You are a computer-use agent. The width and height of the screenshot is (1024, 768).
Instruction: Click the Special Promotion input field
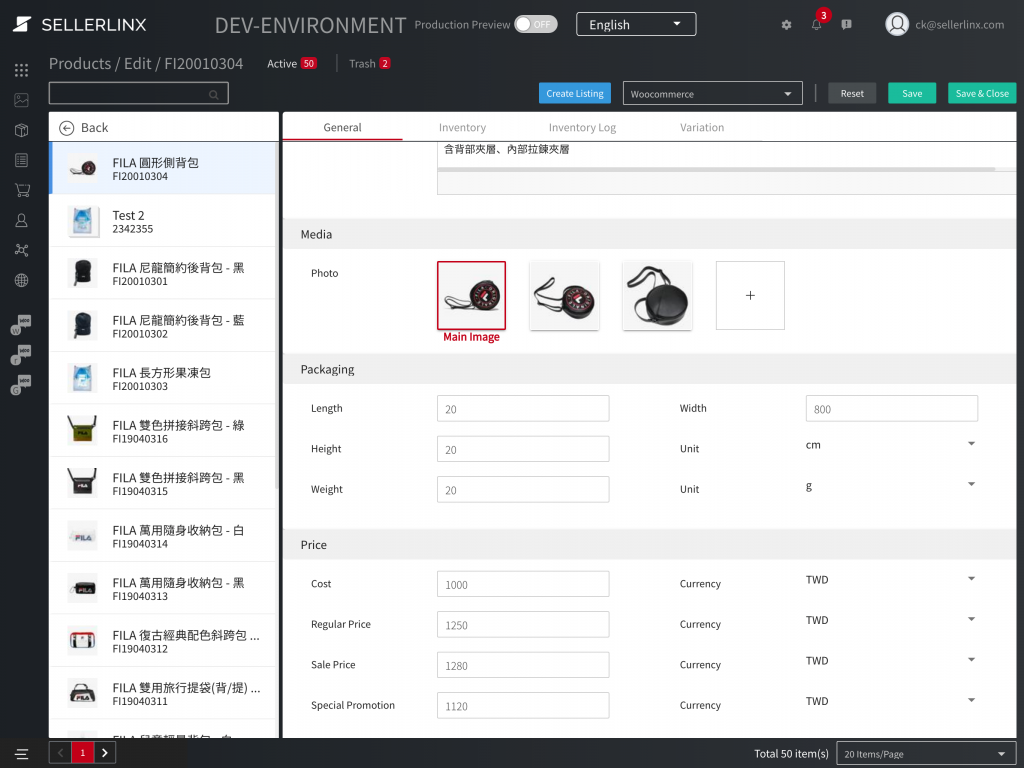pyautogui.click(x=523, y=705)
